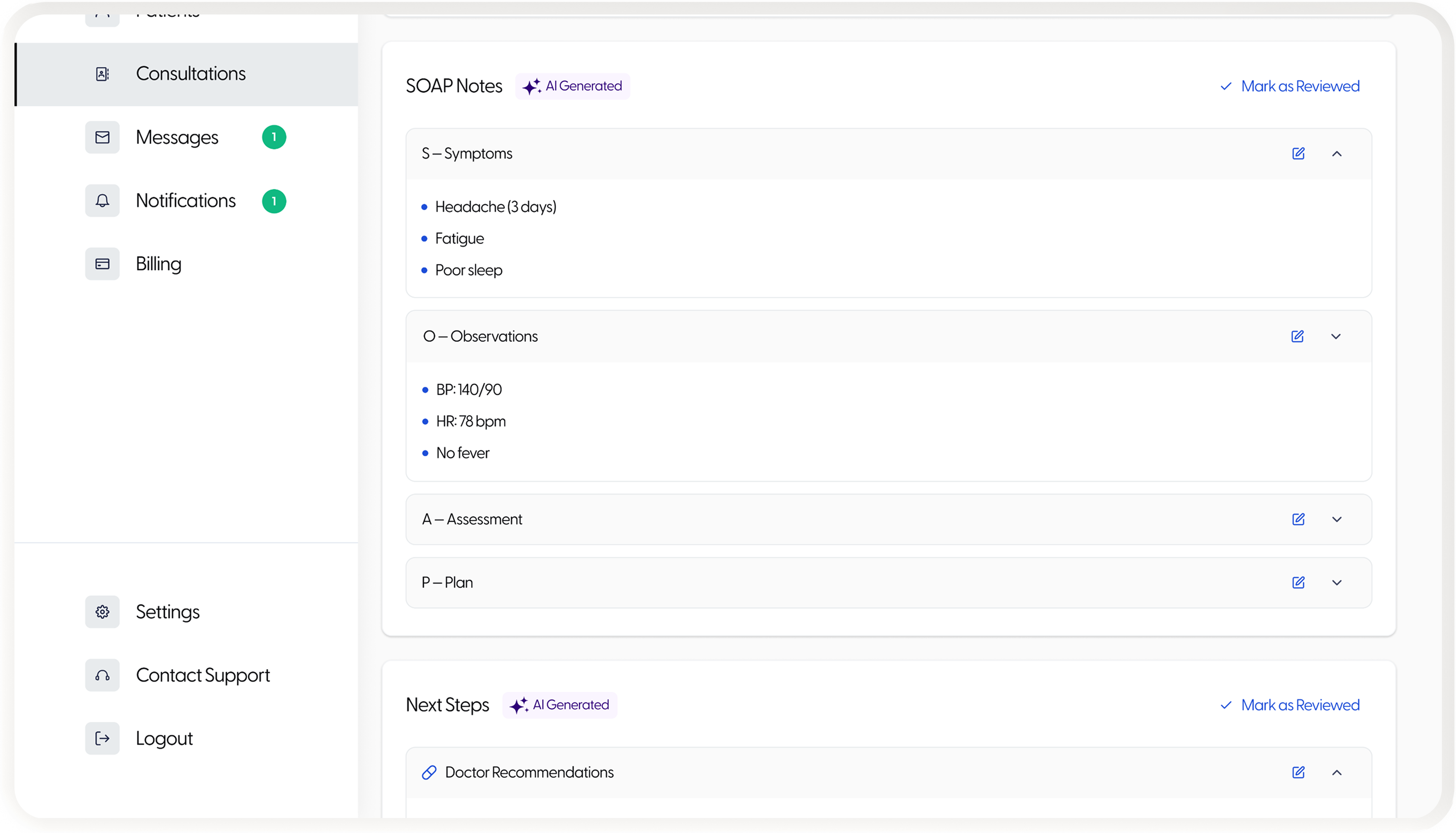Screen dimensions: 1456x833
Task: Click the sparkle icon in Next Steps AI badge
Action: coord(519,705)
